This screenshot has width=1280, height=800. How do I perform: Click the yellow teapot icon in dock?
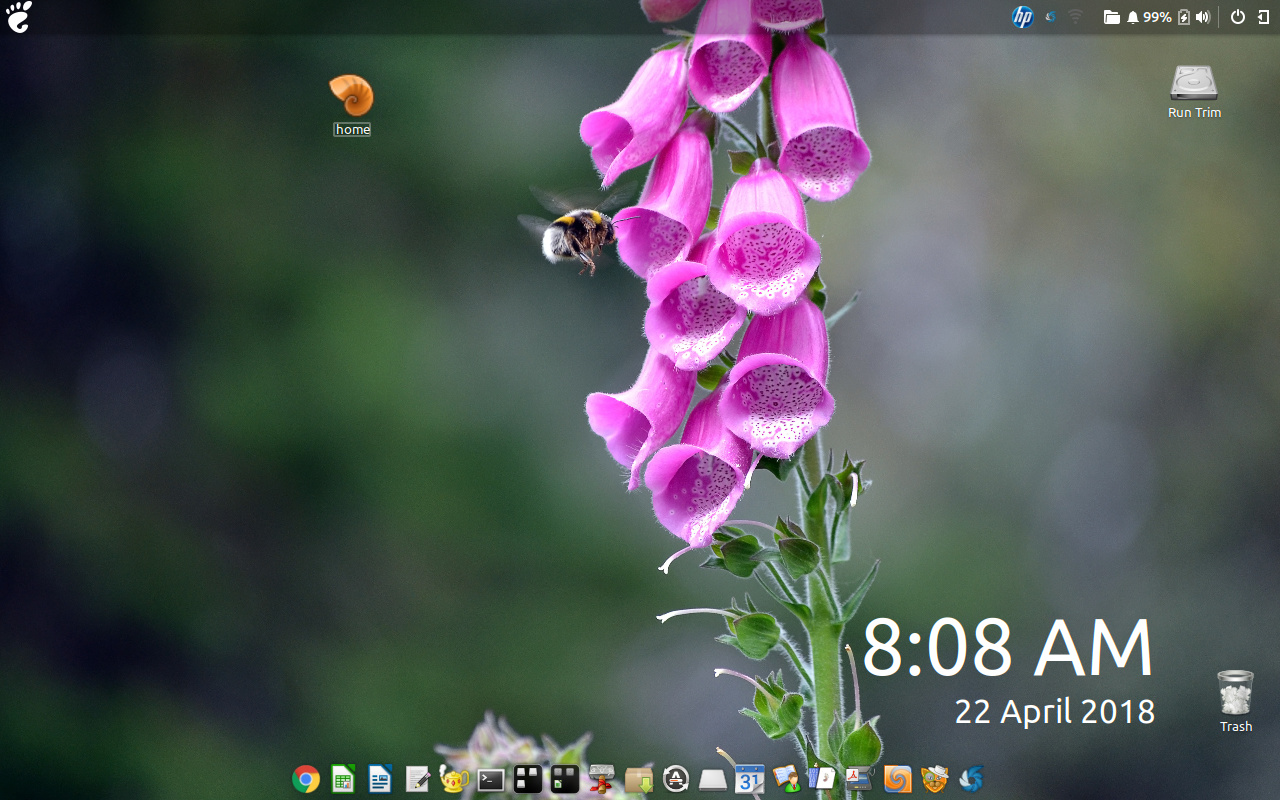click(454, 779)
